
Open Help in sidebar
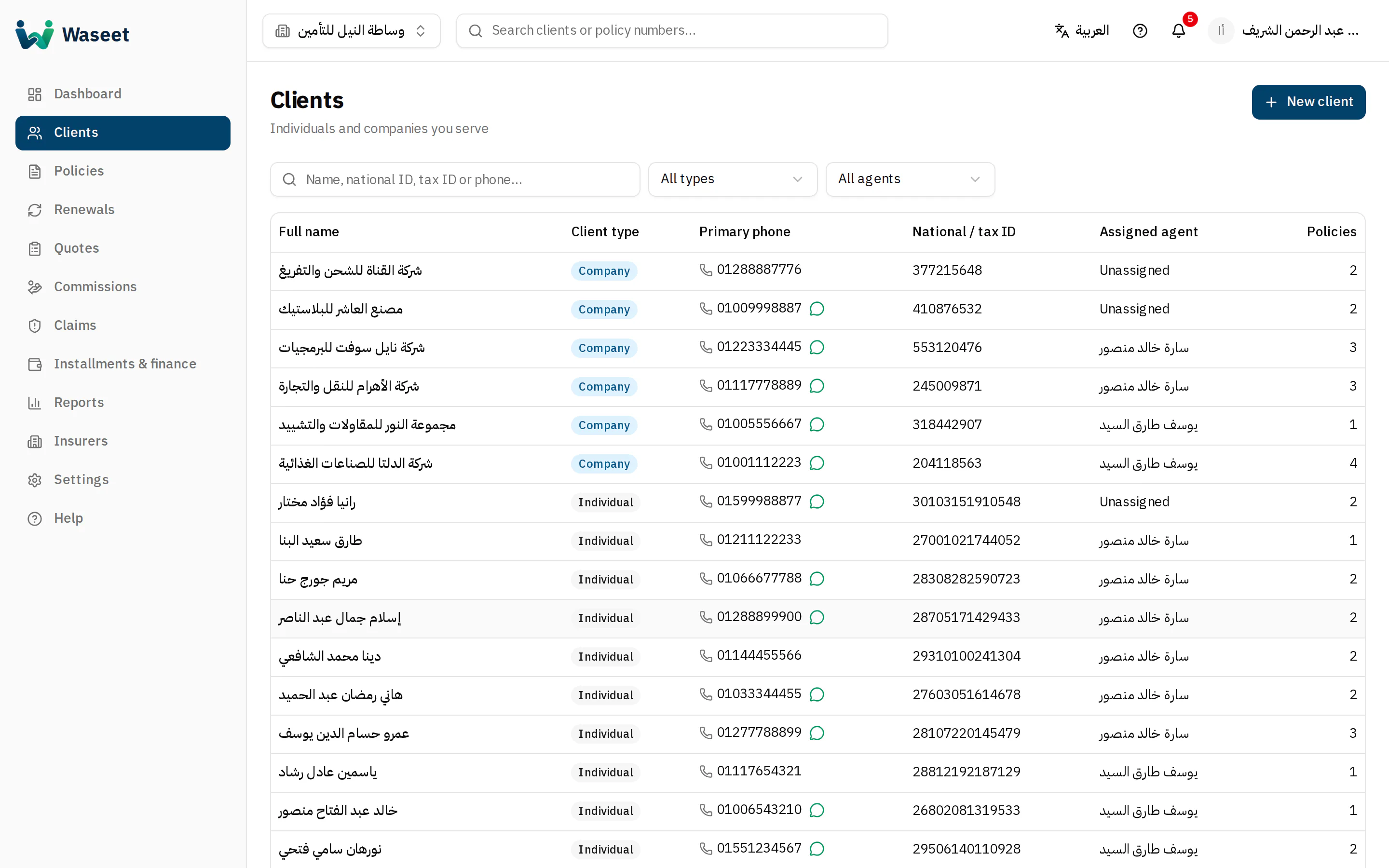(123, 518)
